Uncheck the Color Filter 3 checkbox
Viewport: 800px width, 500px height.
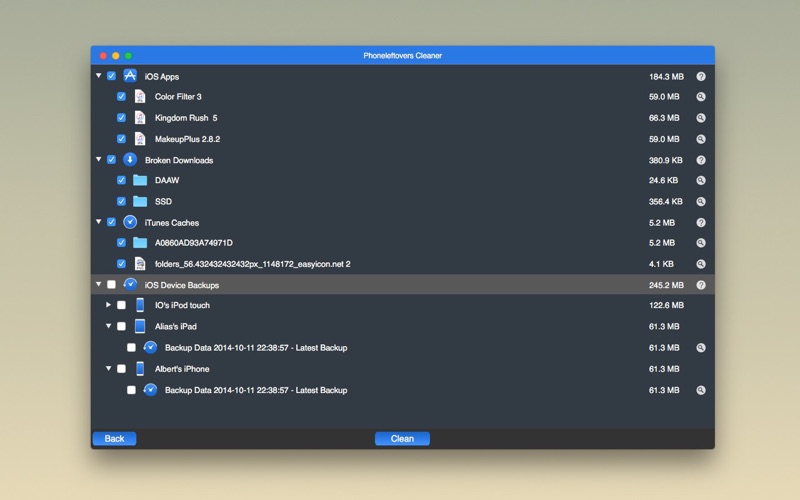[121, 96]
